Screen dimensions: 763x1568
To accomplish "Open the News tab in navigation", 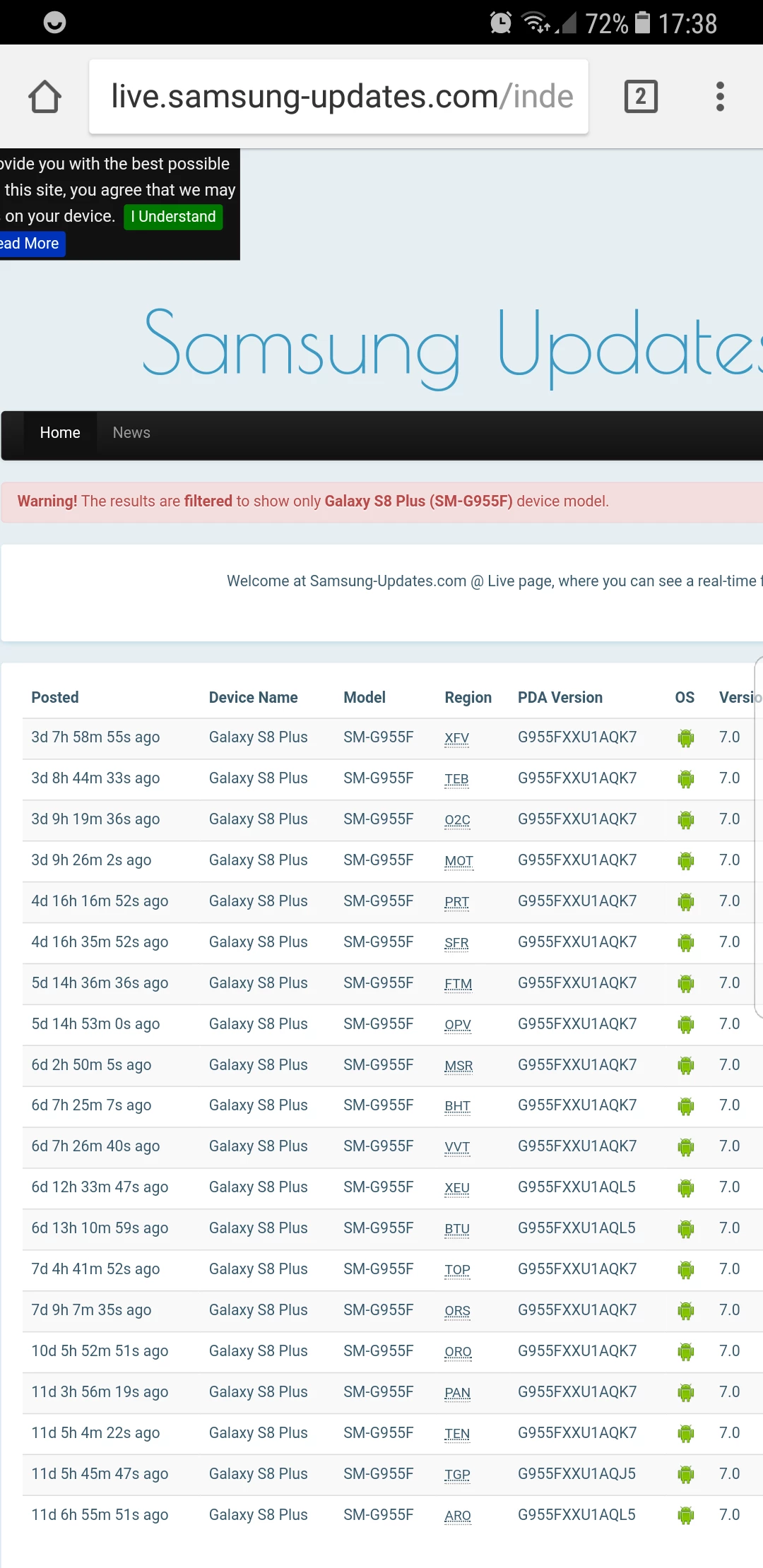I will [x=131, y=433].
